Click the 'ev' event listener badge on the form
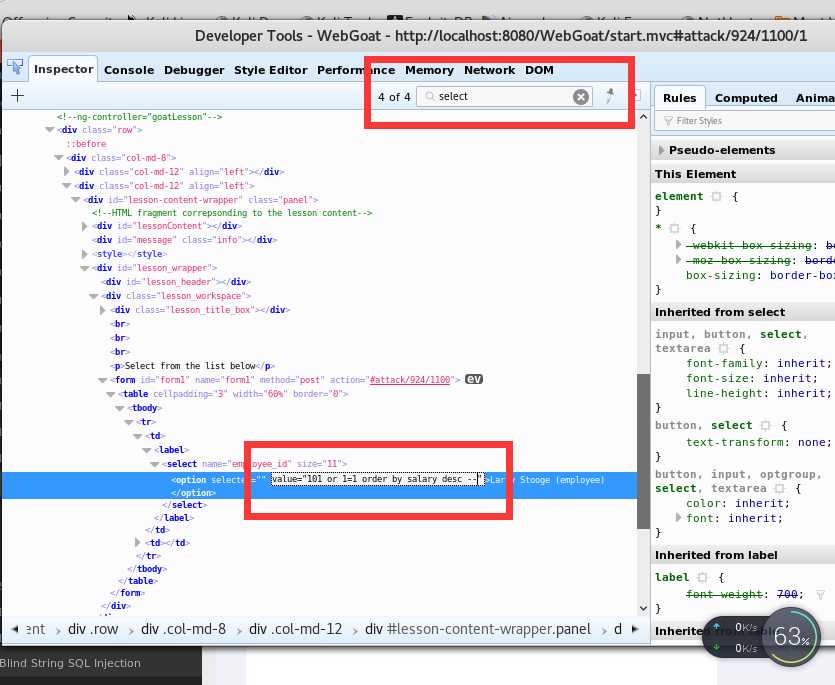This screenshot has height=685, width=835. [x=473, y=379]
